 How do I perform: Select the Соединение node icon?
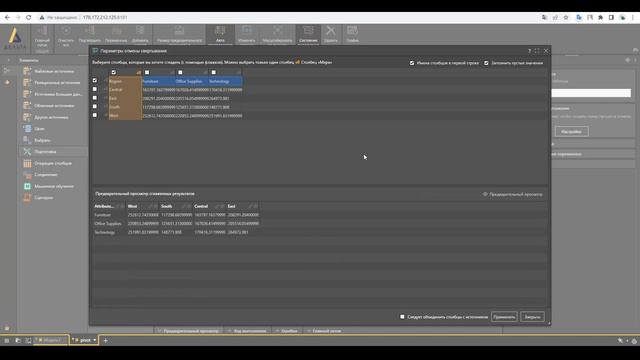point(27,175)
